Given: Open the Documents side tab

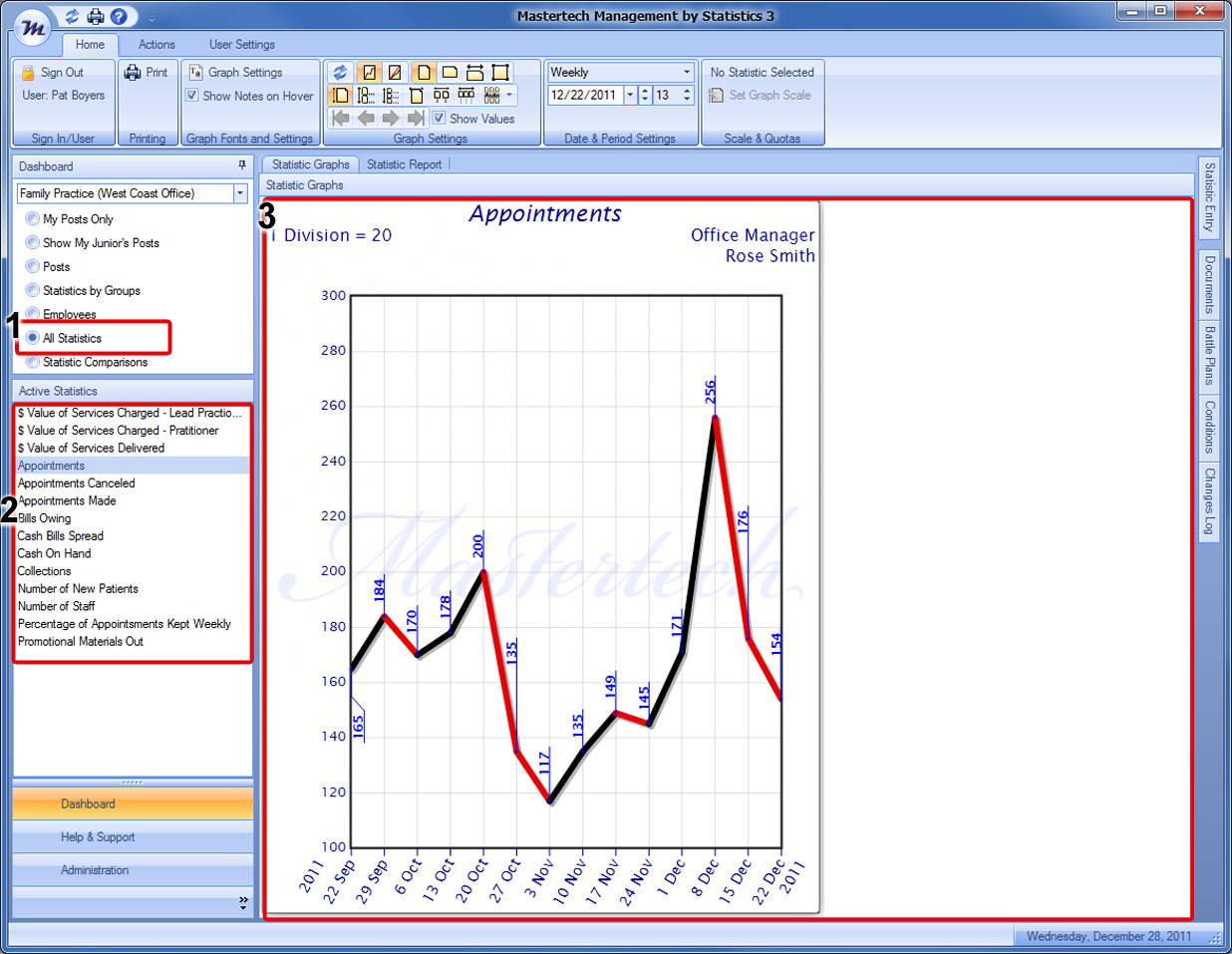Looking at the screenshot, I should pos(1209,284).
